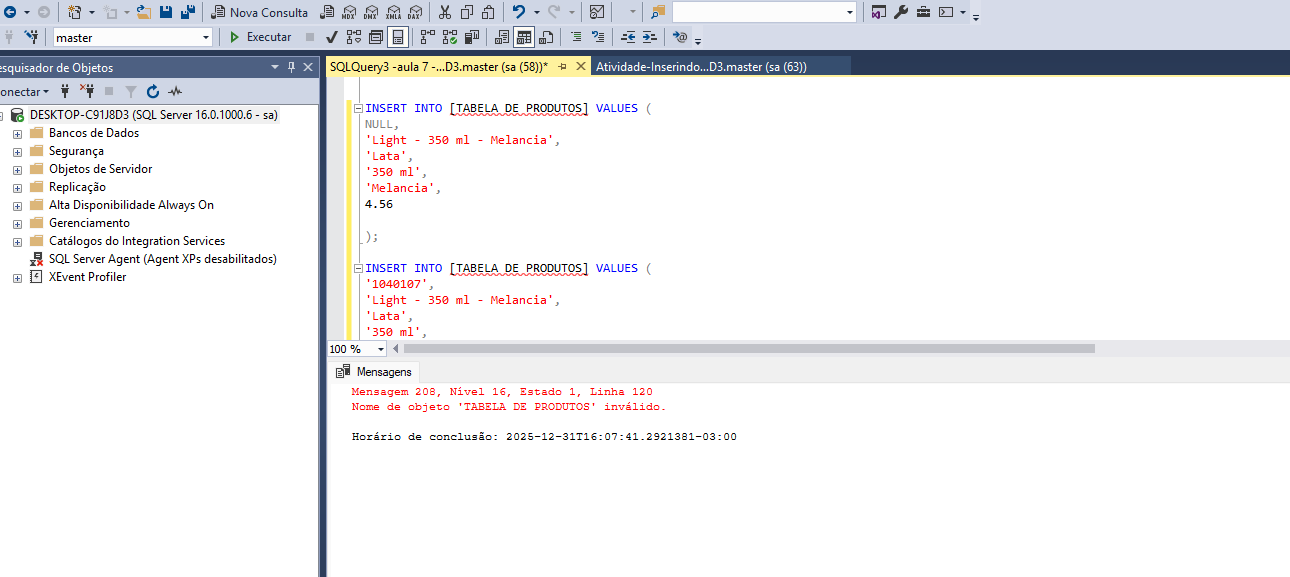Paste from the clipboard
Viewport: 1290px width, 577px height.
(x=488, y=12)
